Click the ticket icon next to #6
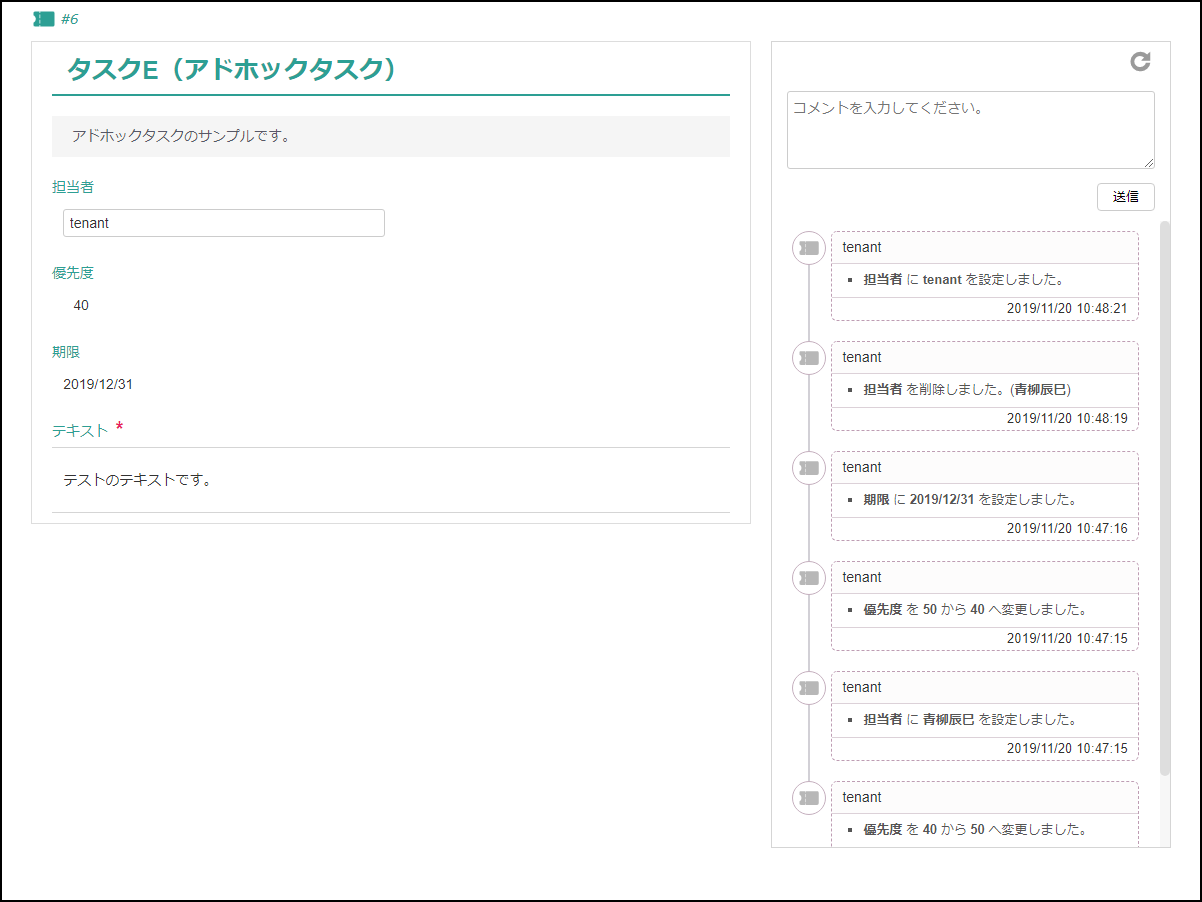The image size is (1202, 902). (x=44, y=19)
